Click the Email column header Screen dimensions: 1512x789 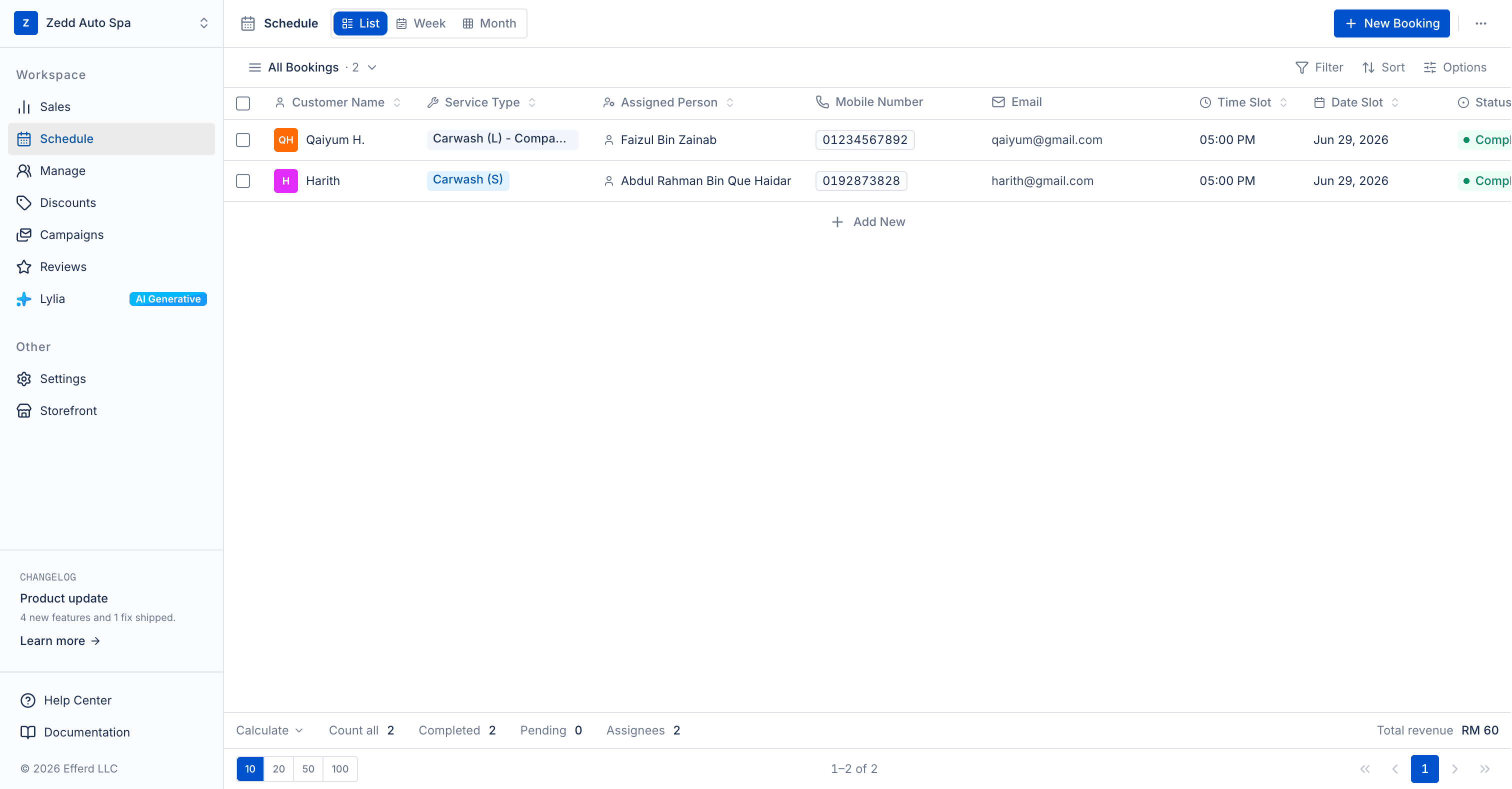1016,102
